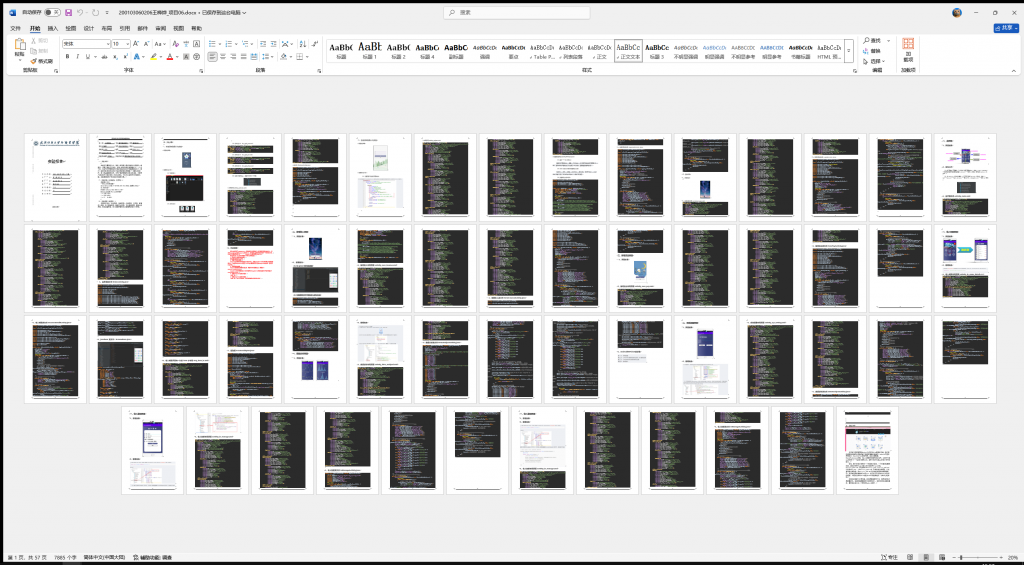The height and width of the screenshot is (565, 1024).
Task: Open the Insert (插入) ribbon tab
Action: [x=53, y=28]
